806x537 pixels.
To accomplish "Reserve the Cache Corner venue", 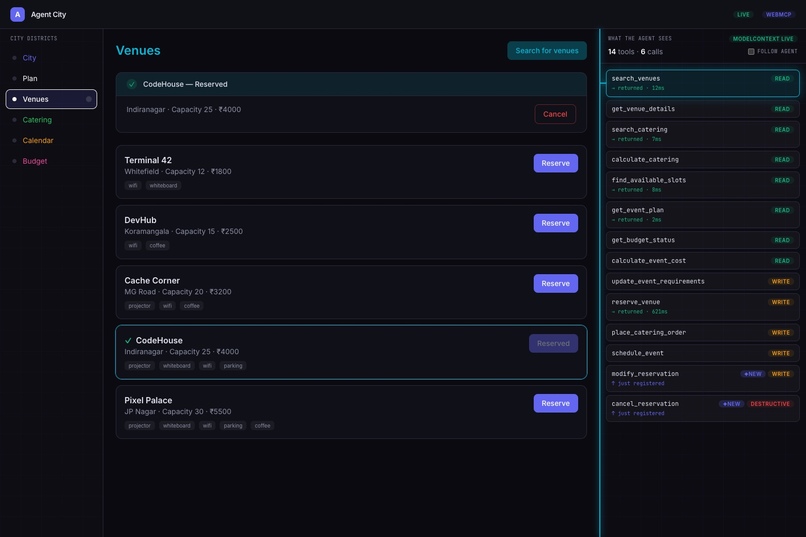I will [x=556, y=283].
